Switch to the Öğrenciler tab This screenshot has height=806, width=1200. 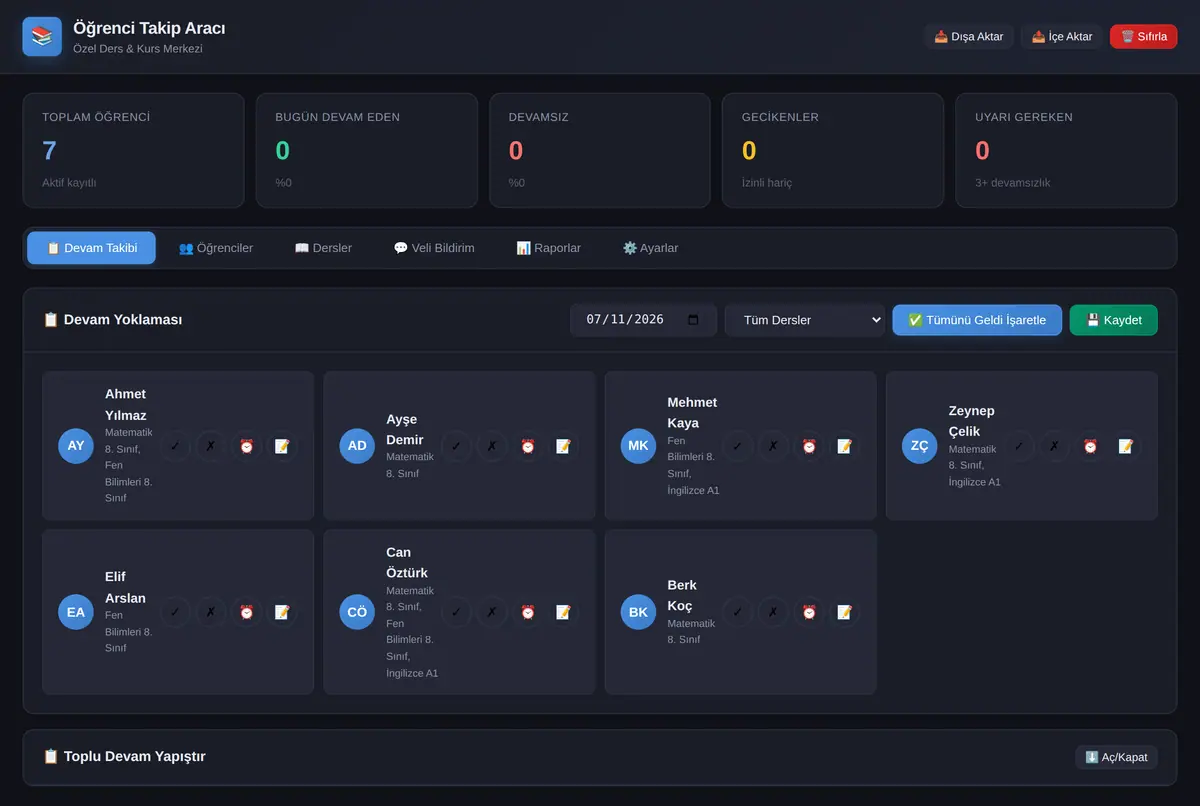(216, 248)
